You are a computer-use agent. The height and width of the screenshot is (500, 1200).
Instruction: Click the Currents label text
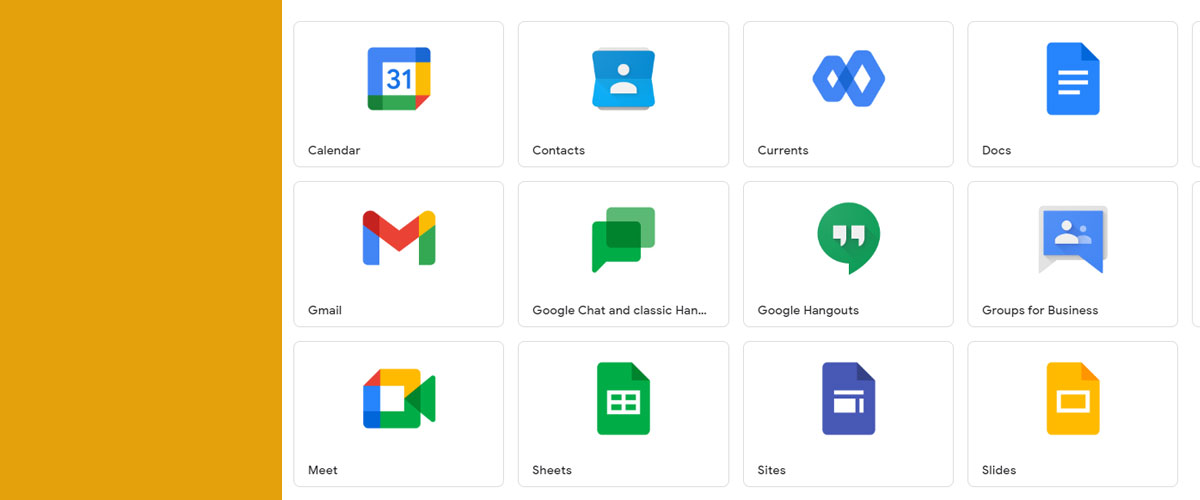(783, 150)
